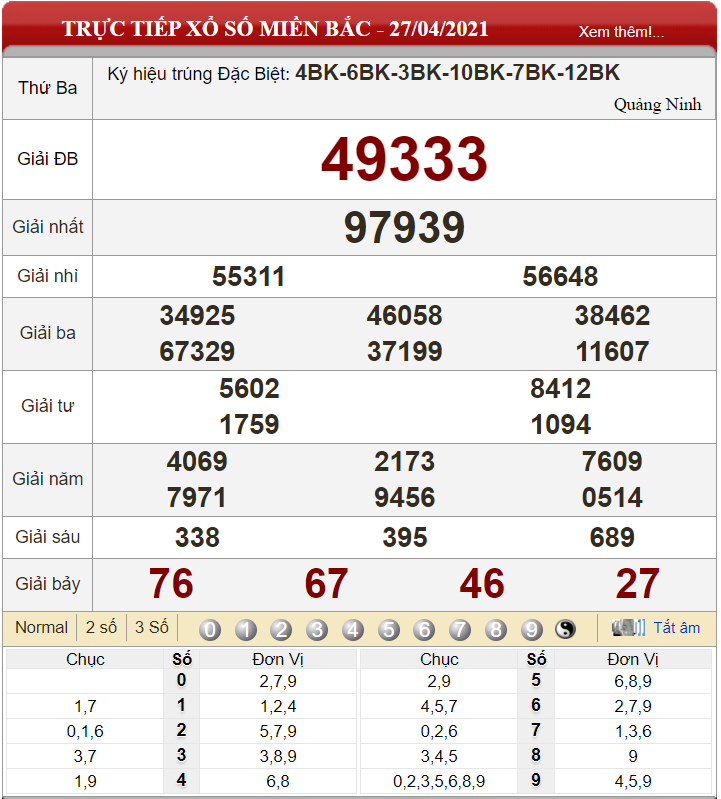The height and width of the screenshot is (799, 721).
Task: Click the number 4 ball icon
Action: pos(353,630)
